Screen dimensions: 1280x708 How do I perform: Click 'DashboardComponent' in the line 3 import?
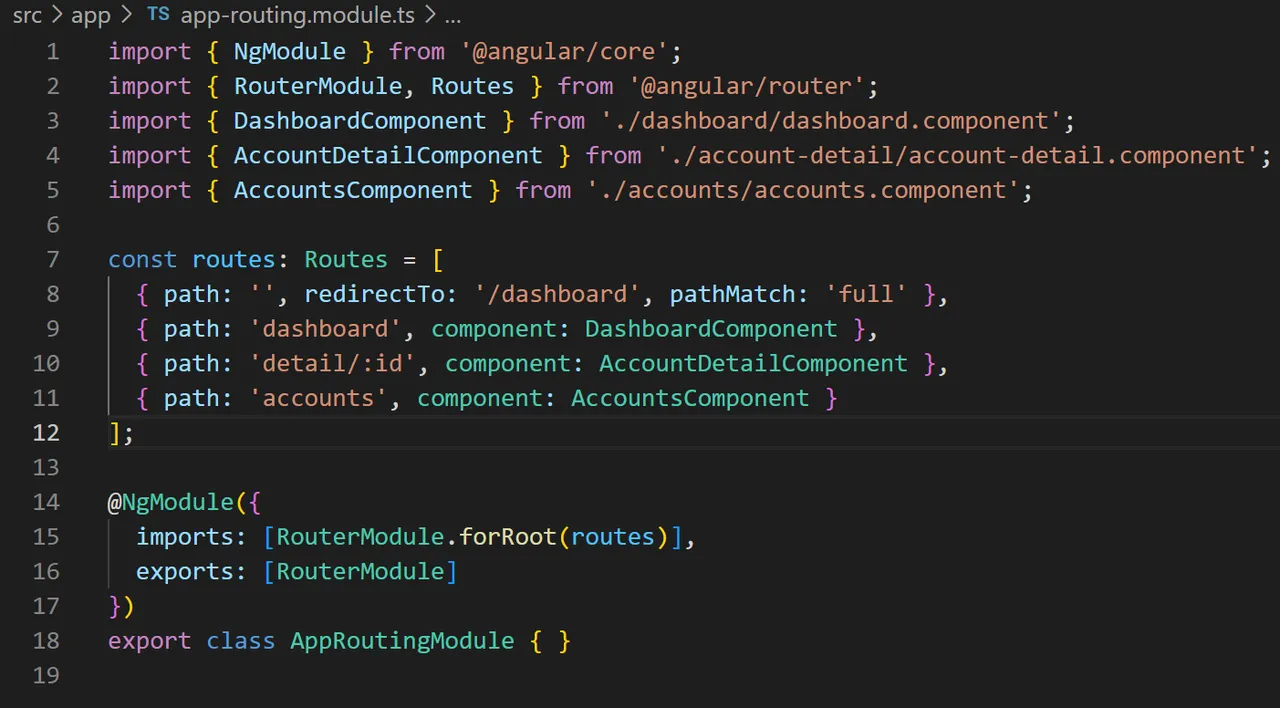pos(360,121)
